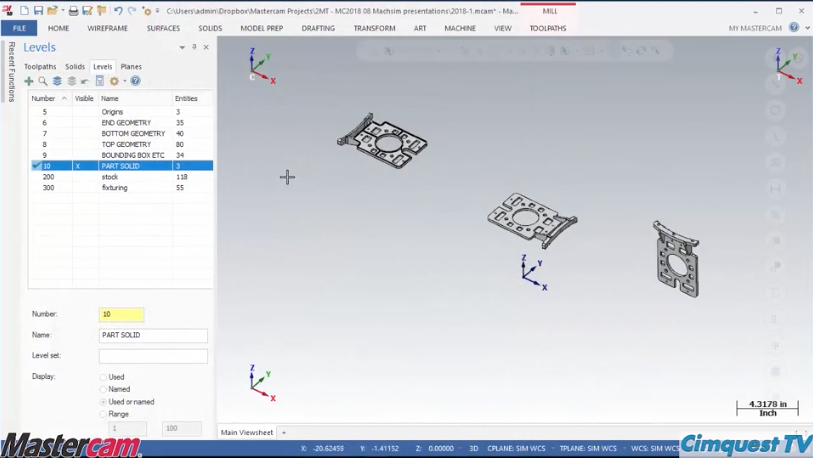
Task: Open the Levels display options gear icon
Action: point(114,81)
